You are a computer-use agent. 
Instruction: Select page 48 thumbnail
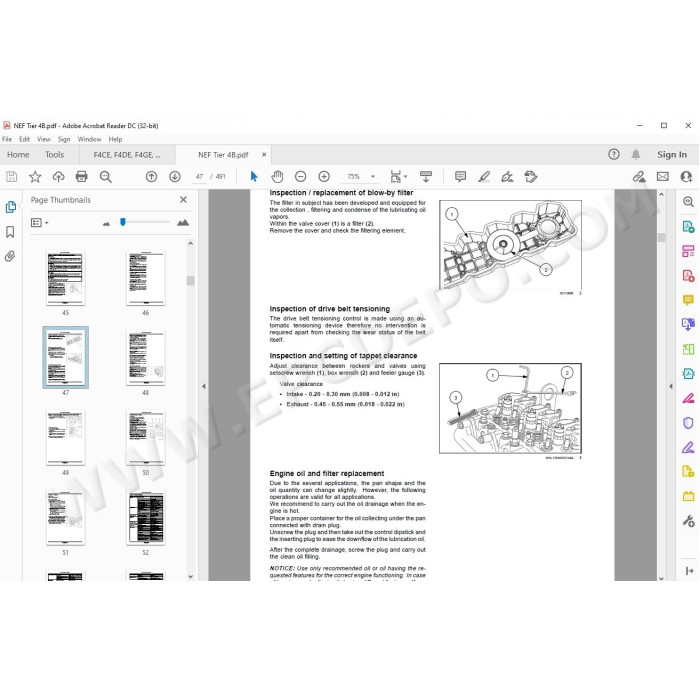[146, 358]
